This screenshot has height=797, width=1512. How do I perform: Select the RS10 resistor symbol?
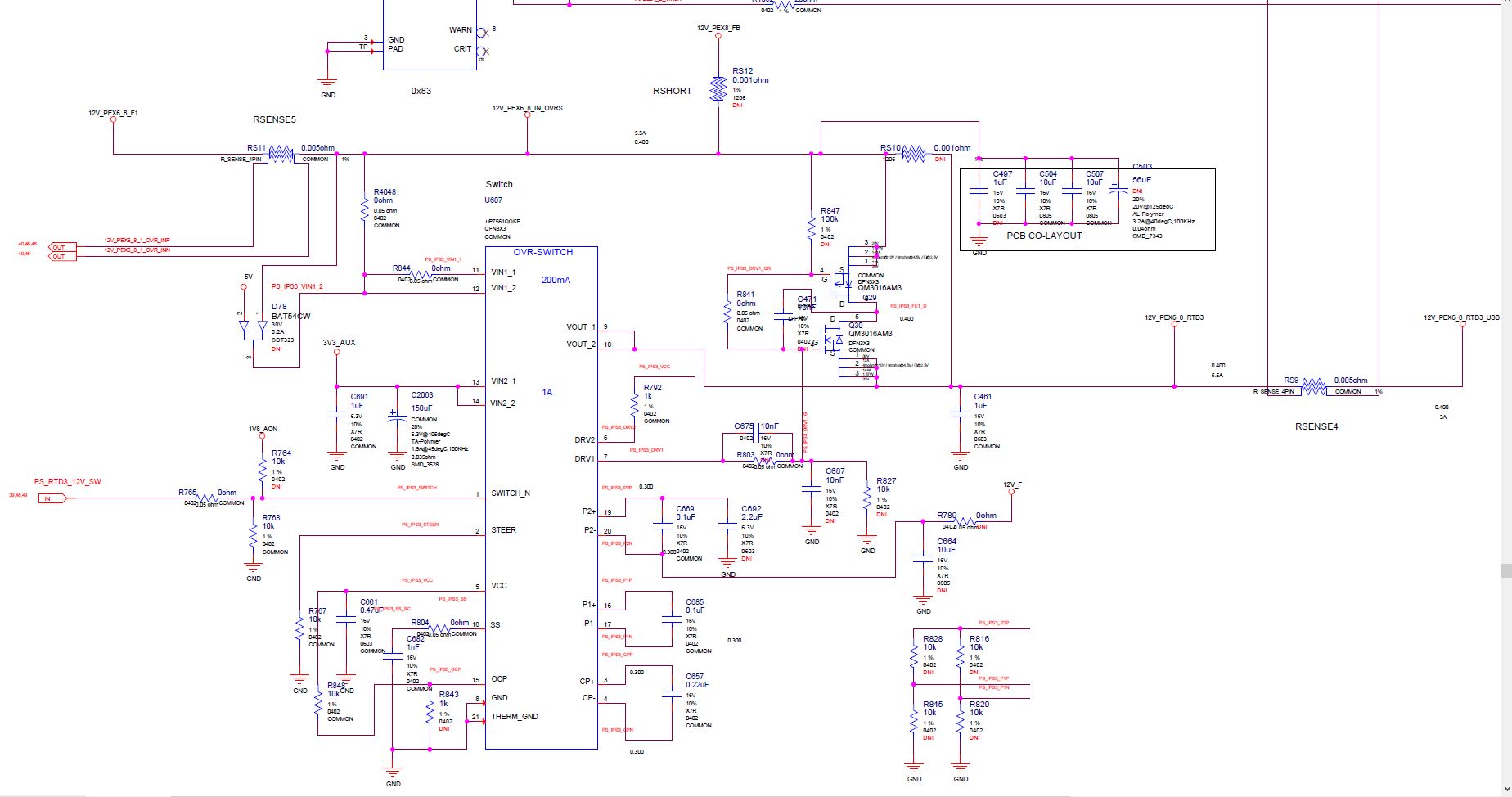tap(913, 154)
